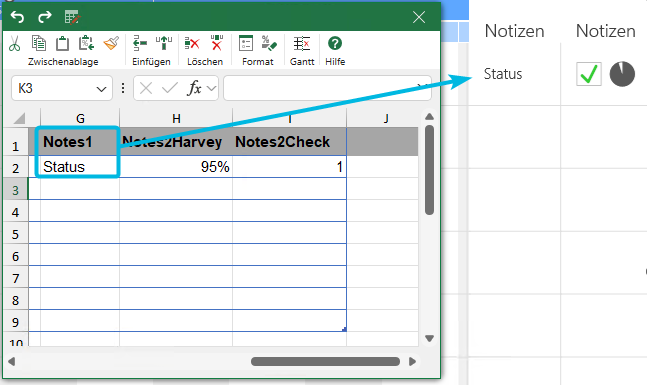
Task: Click the select-all triangle corner of grid
Action: (19, 118)
